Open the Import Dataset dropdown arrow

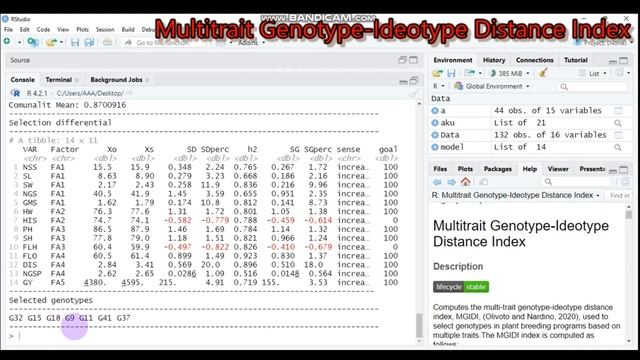coord(480,73)
